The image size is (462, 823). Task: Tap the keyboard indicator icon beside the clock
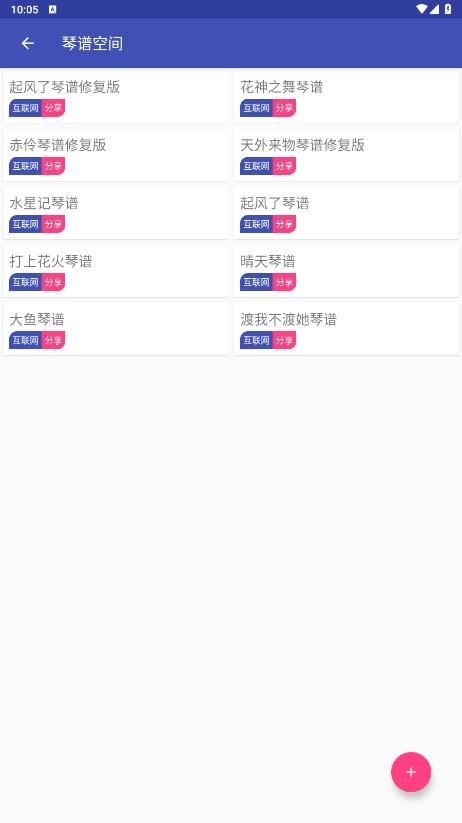pos(52,9)
